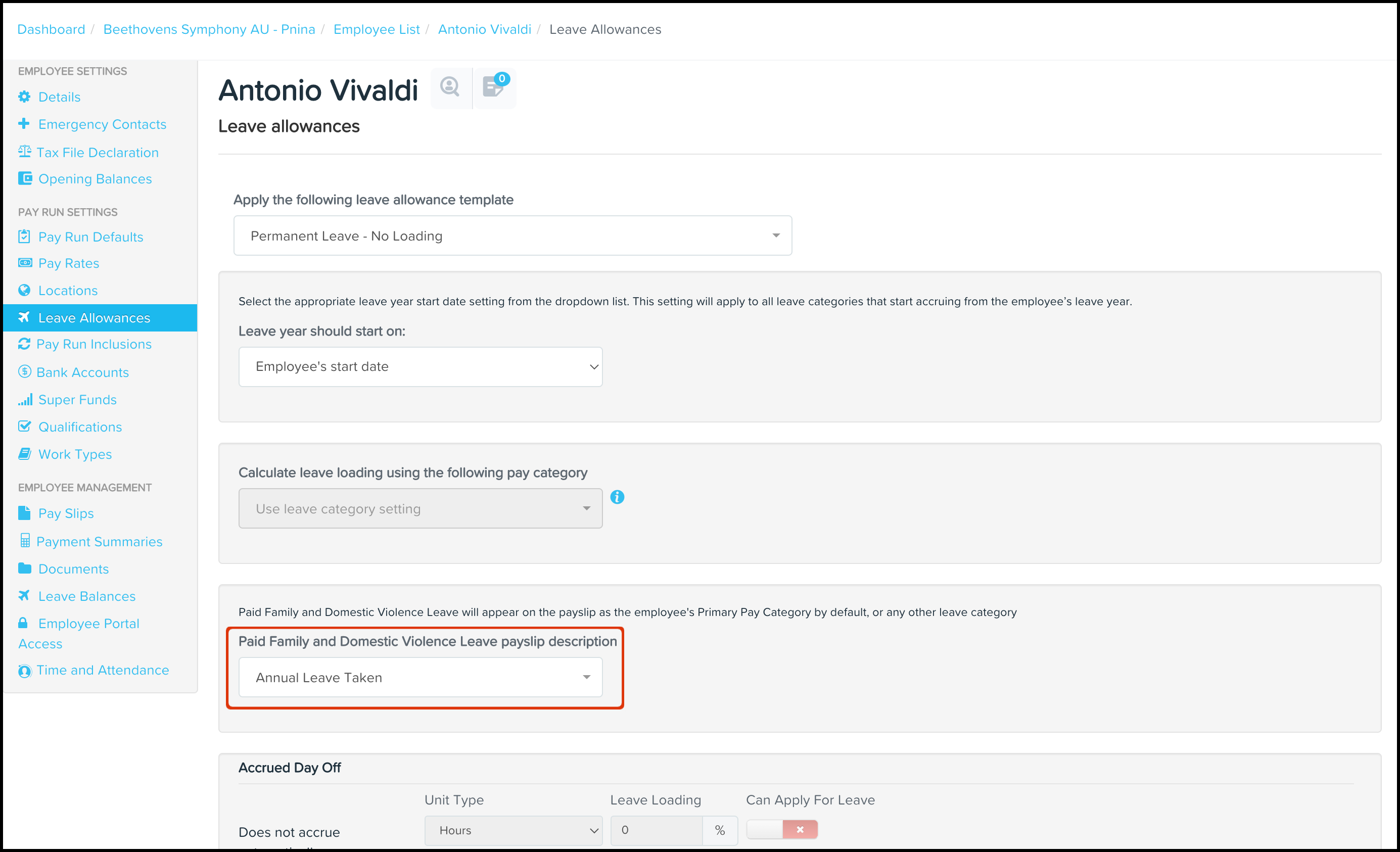Open Pay Run Inclusions in the sidebar

click(x=94, y=344)
